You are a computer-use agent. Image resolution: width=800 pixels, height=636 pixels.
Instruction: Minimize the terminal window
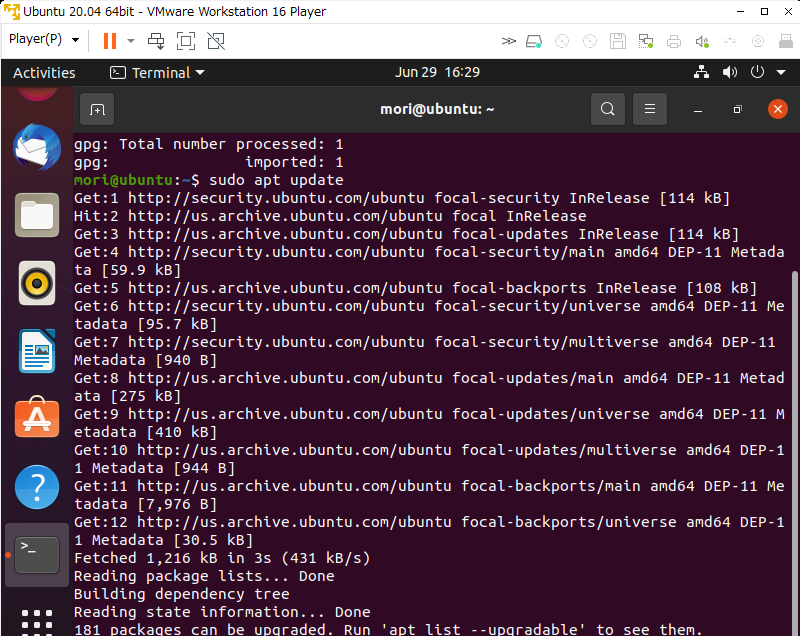click(698, 110)
